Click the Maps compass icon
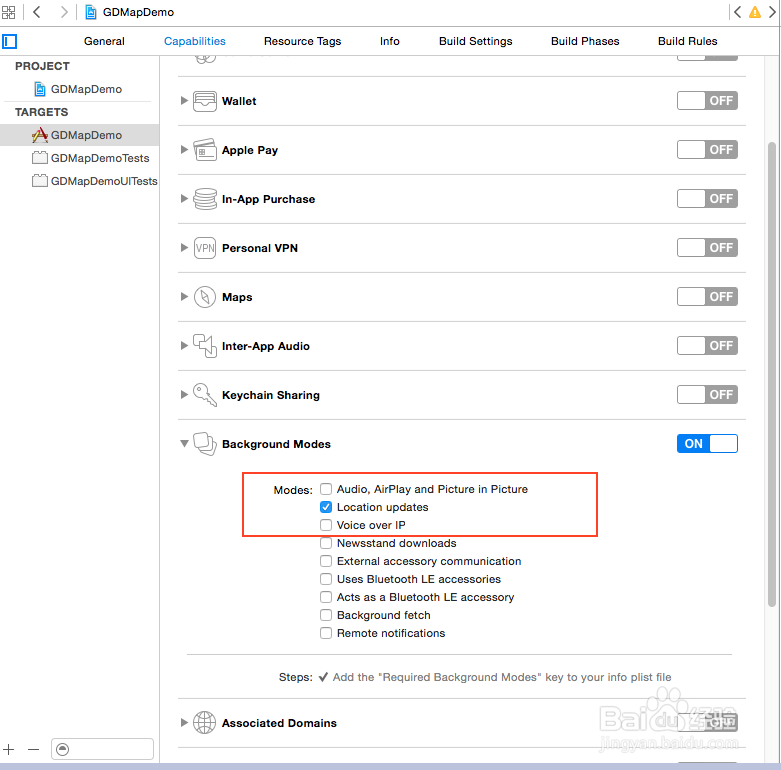 click(x=205, y=297)
